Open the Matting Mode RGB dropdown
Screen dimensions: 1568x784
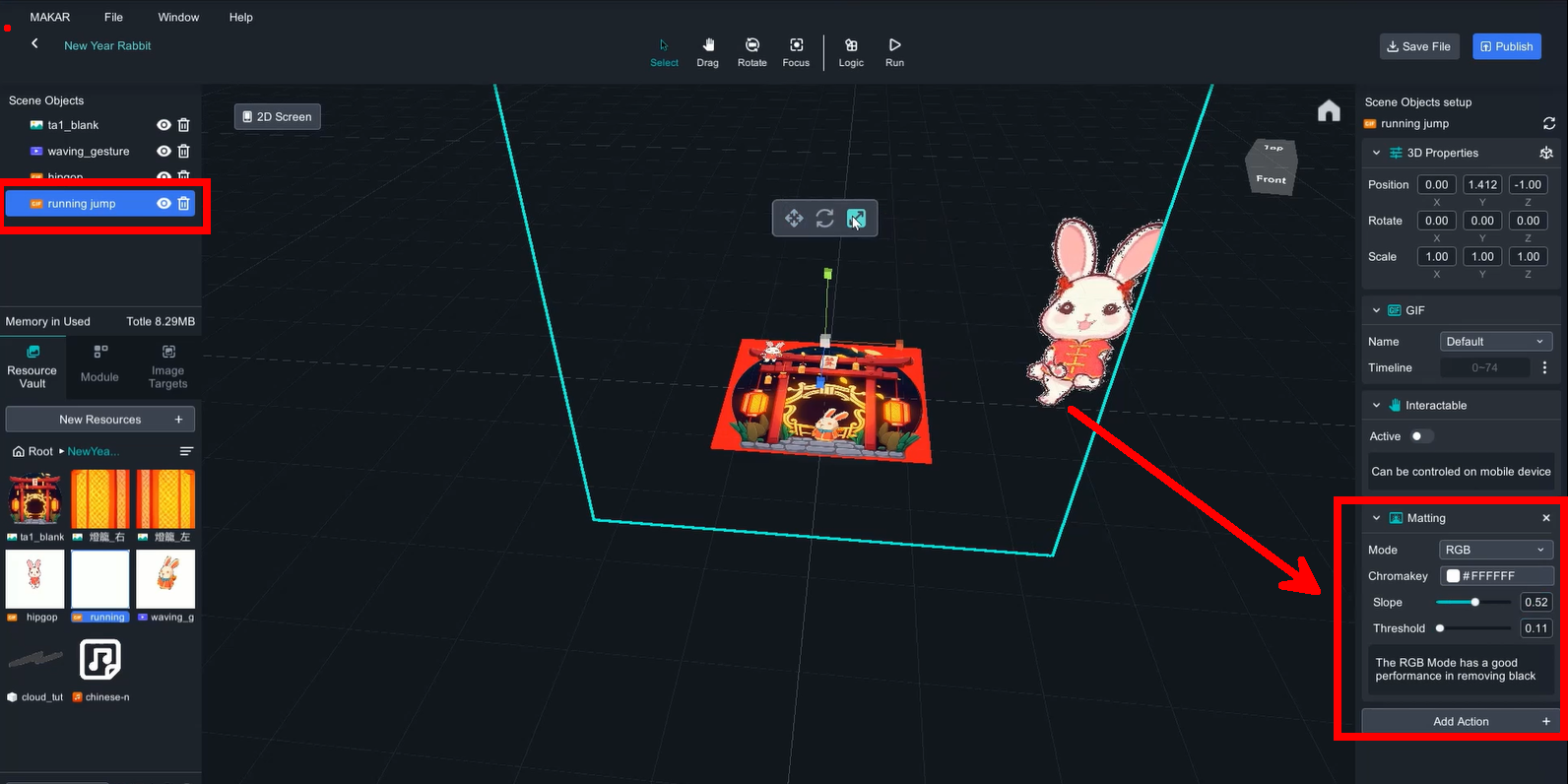point(1496,550)
